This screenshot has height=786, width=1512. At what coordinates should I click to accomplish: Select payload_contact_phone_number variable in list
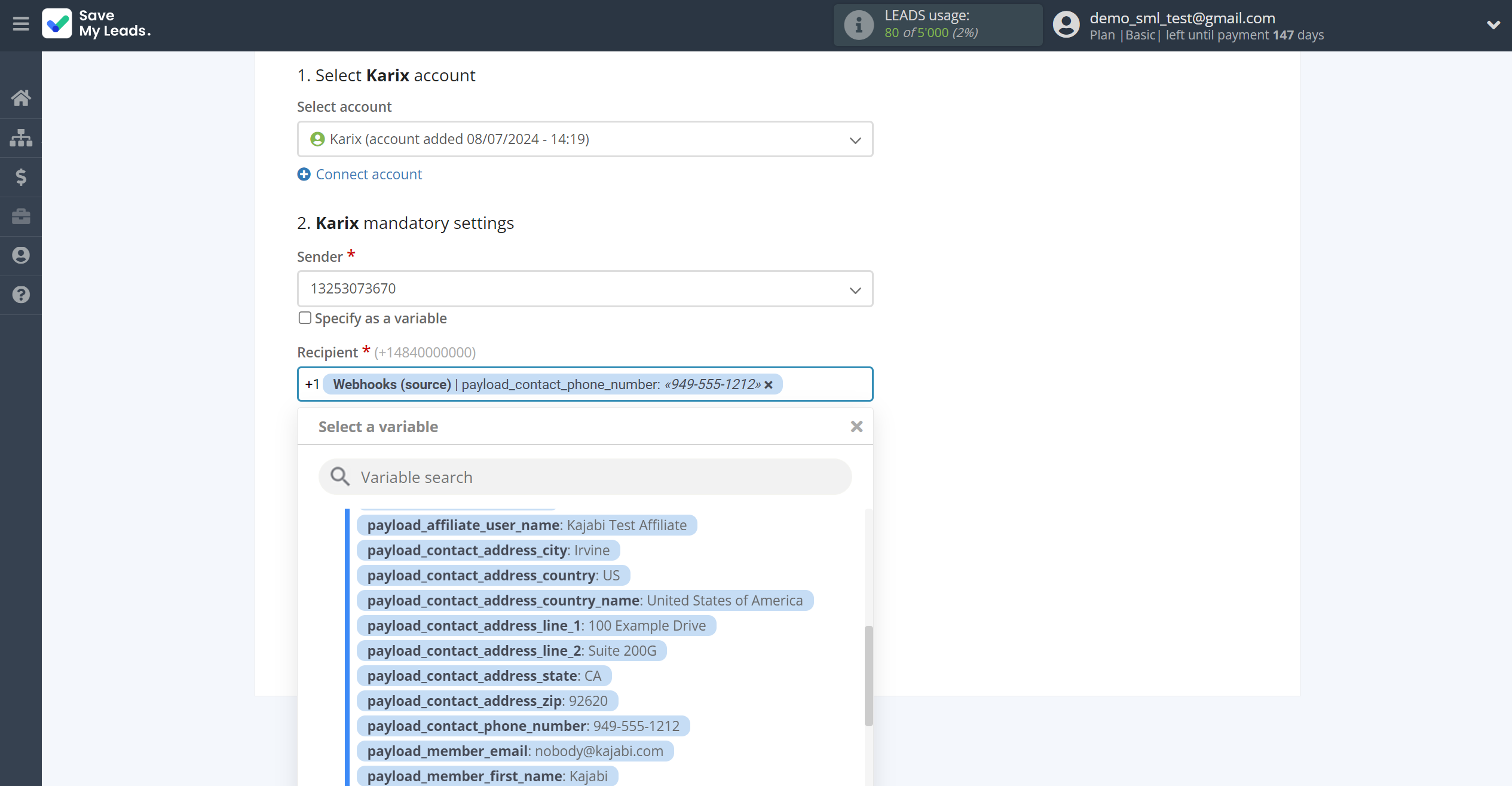pyautogui.click(x=523, y=726)
